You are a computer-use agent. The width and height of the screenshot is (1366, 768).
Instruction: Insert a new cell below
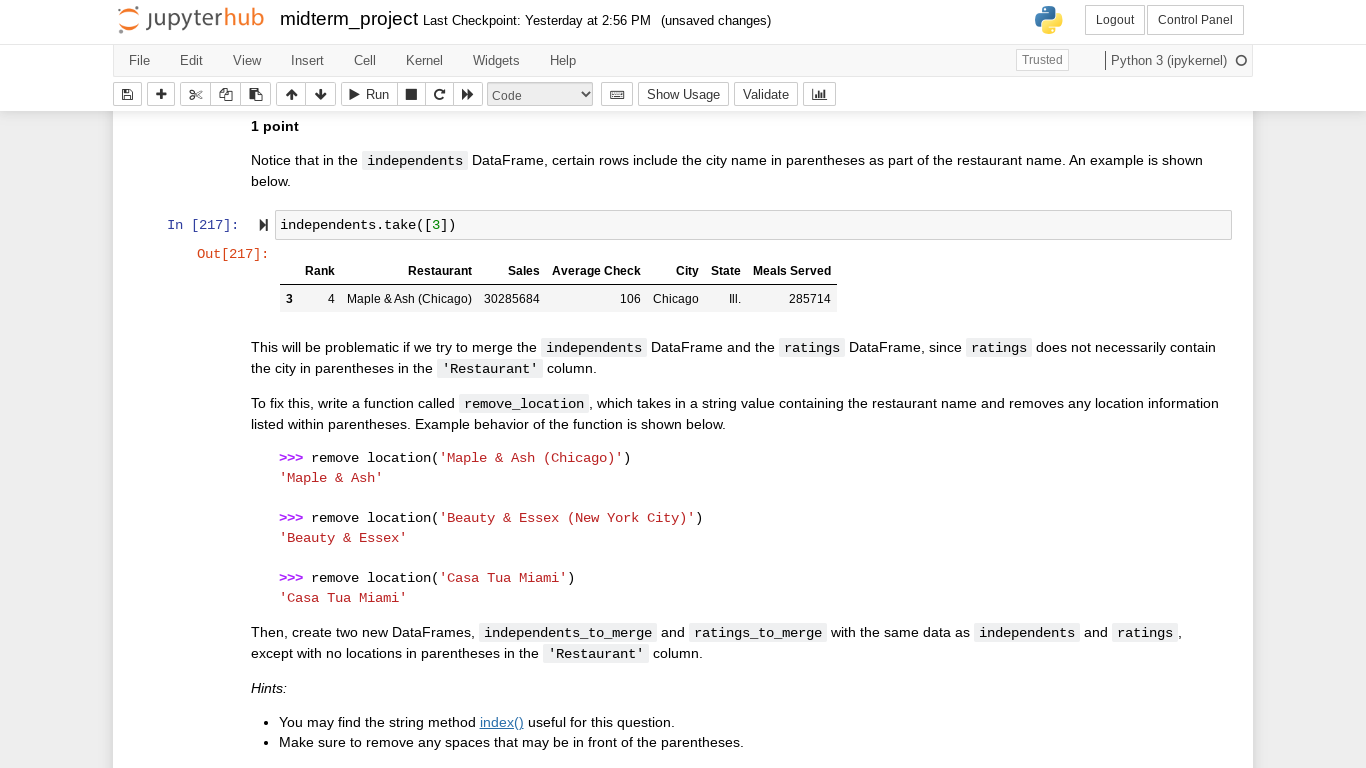pyautogui.click(x=161, y=94)
